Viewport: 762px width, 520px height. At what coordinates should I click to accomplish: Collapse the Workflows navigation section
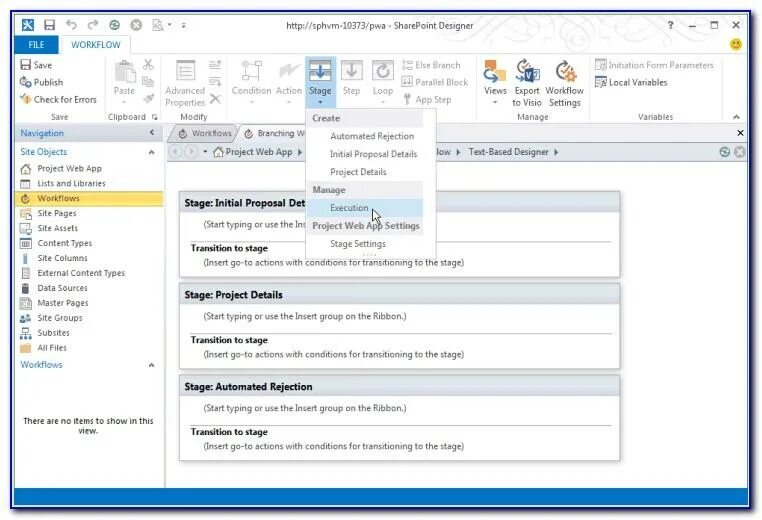point(151,365)
